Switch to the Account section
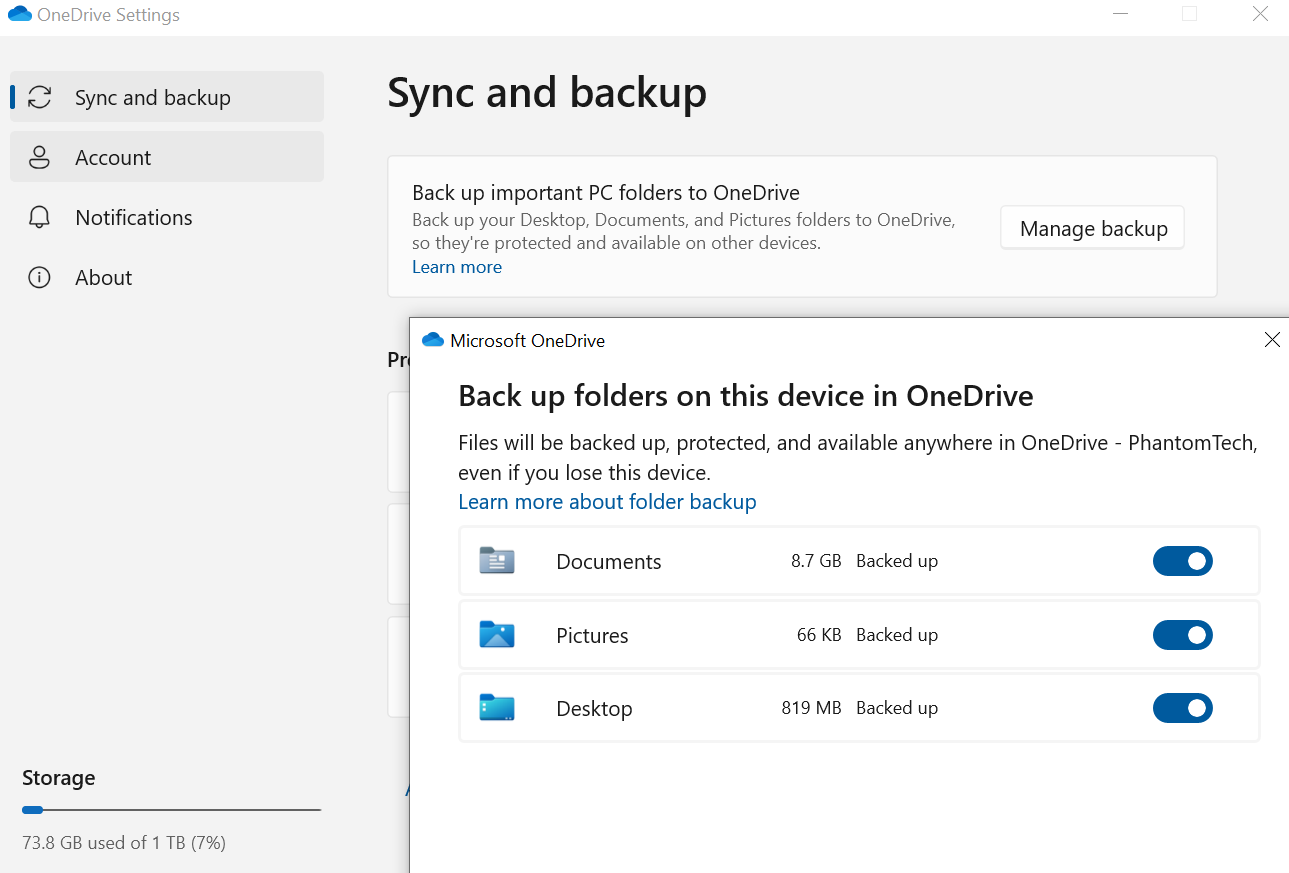Screen dimensions: 1289x873 click(167, 157)
